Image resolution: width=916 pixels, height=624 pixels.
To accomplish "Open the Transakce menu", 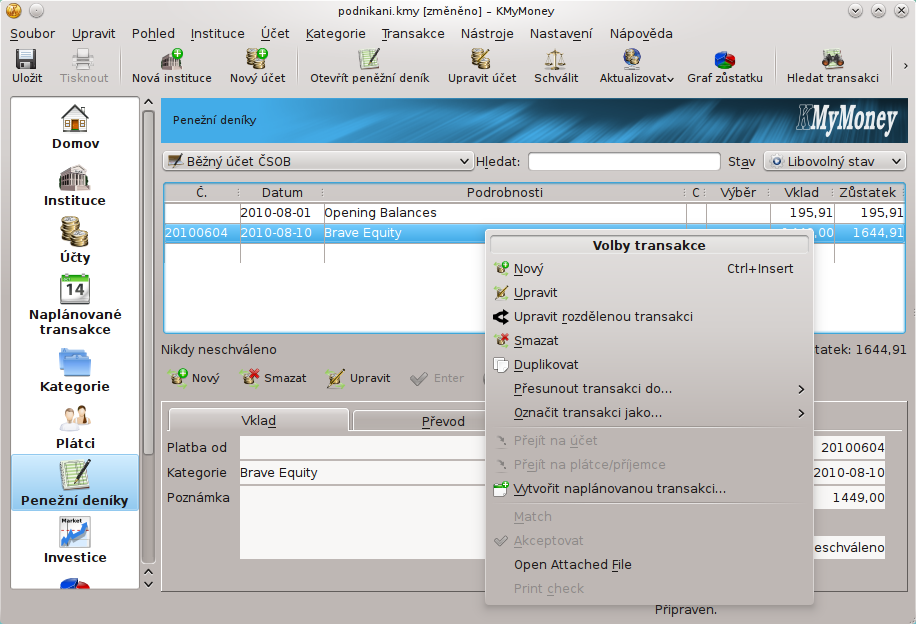I will 413,34.
